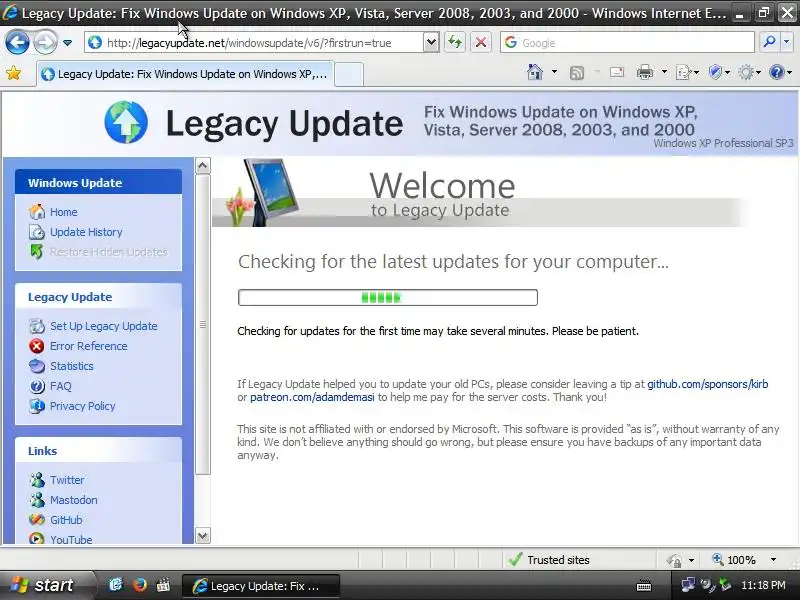Open Error Reference link
Screen dimensions: 800x600
tap(89, 346)
